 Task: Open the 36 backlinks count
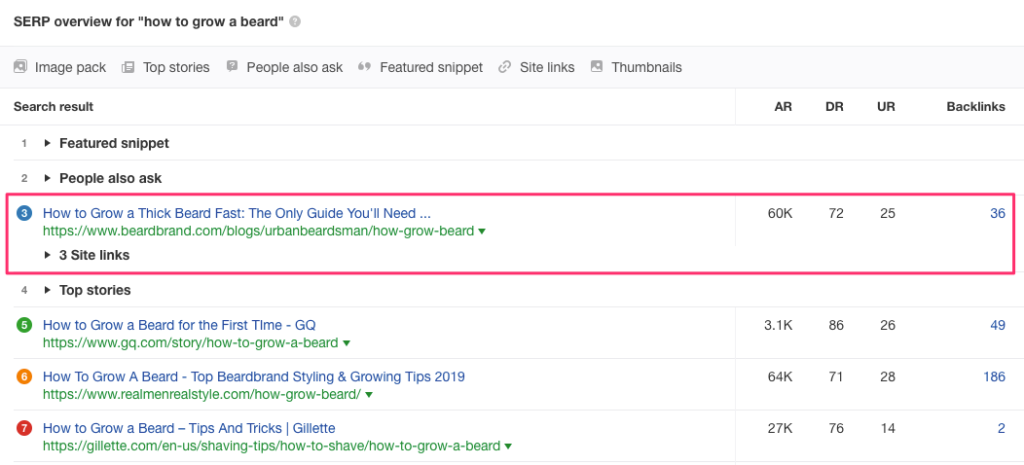tap(997, 213)
